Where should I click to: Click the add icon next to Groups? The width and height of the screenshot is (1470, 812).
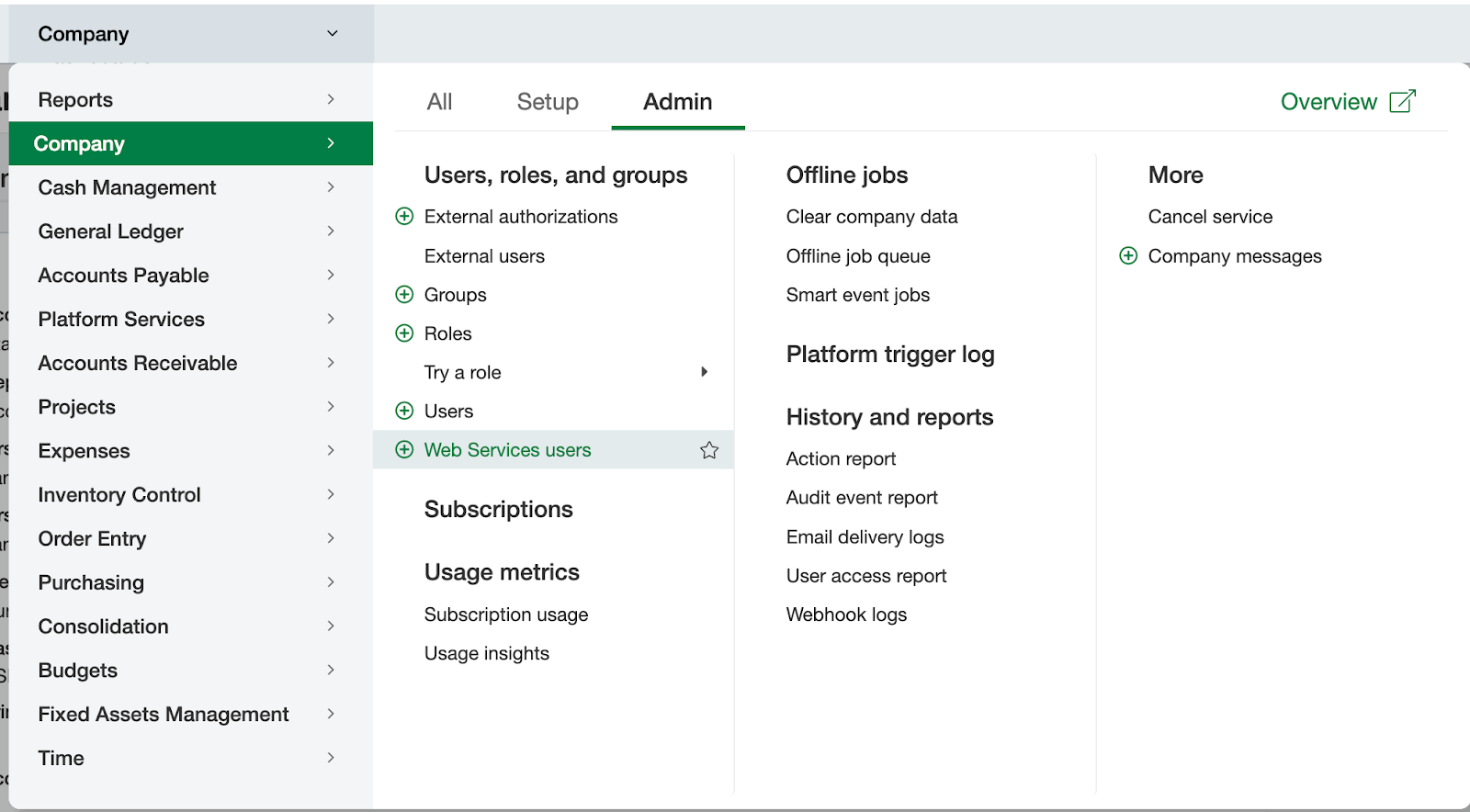coord(404,295)
